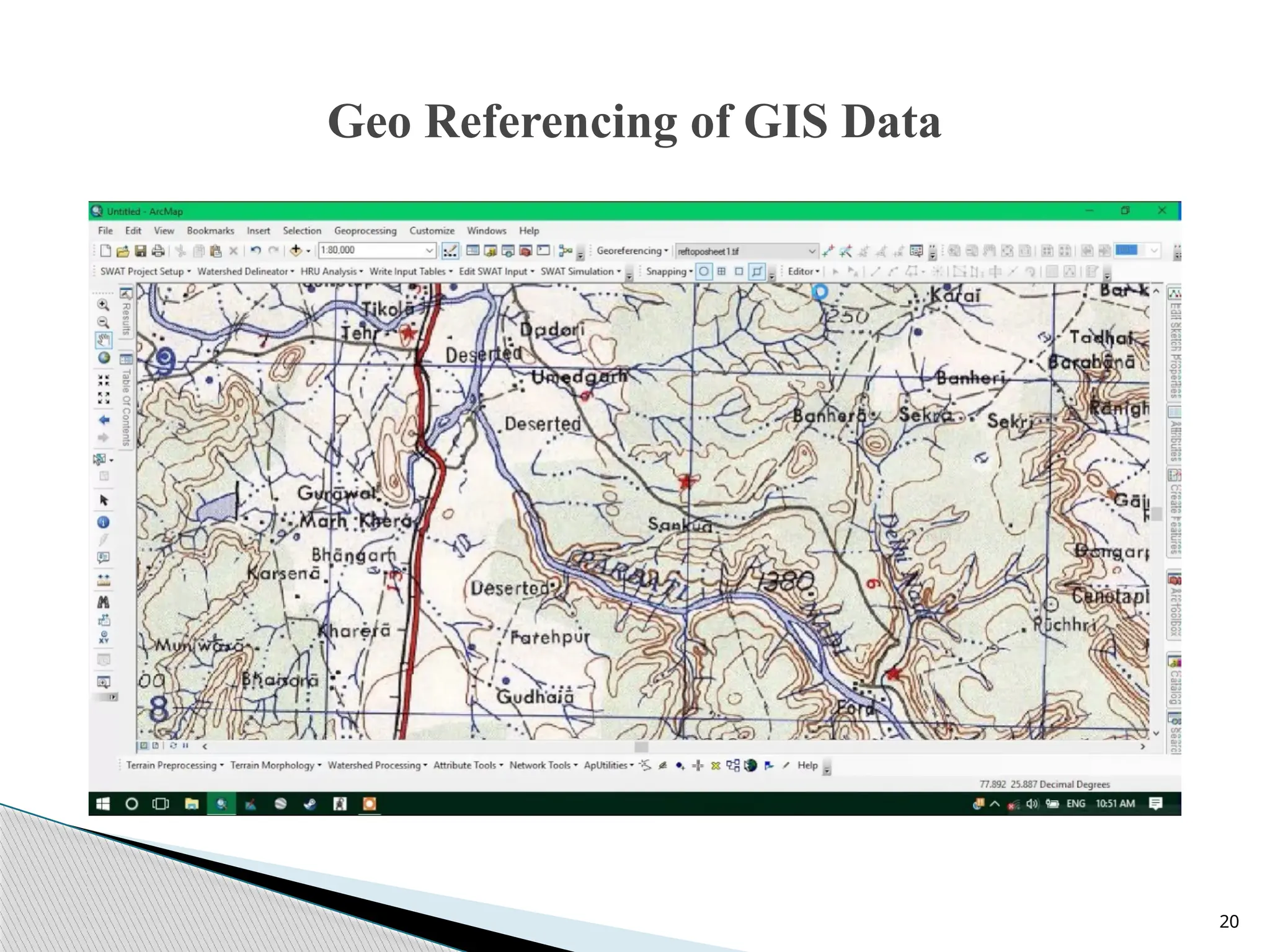
Task: Click the Add Data button icon
Action: [x=296, y=250]
